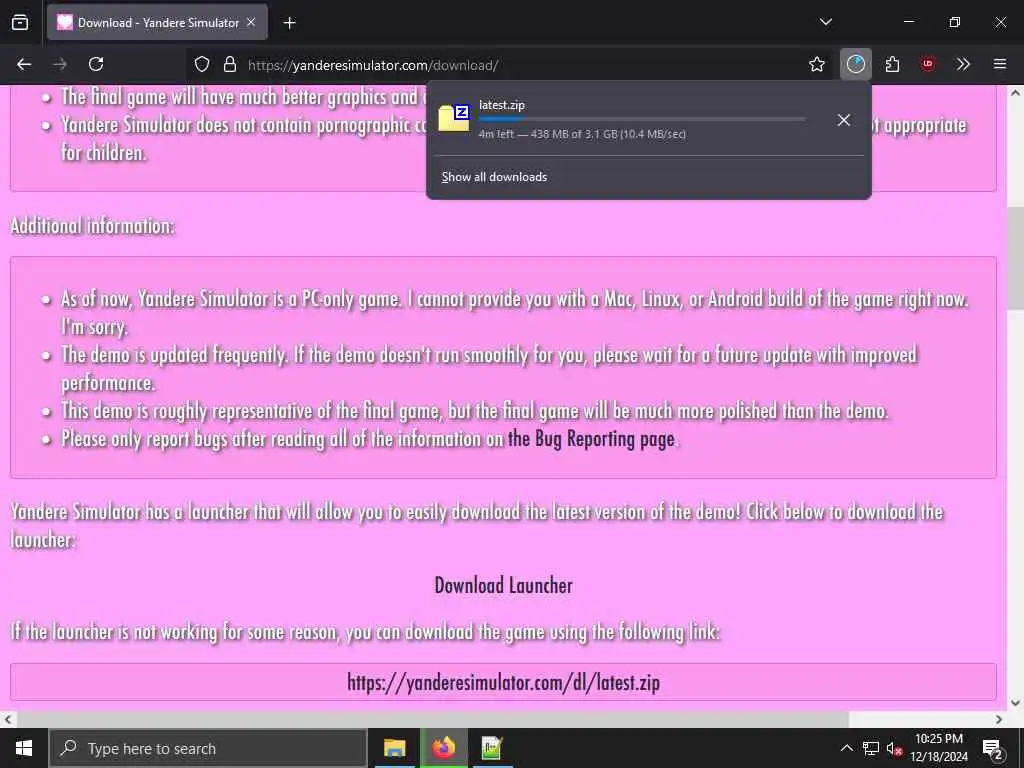Image resolution: width=1024 pixels, height=768 pixels.
Task: Click the latest.zip file icon in downloads
Action: pyautogui.click(x=454, y=118)
